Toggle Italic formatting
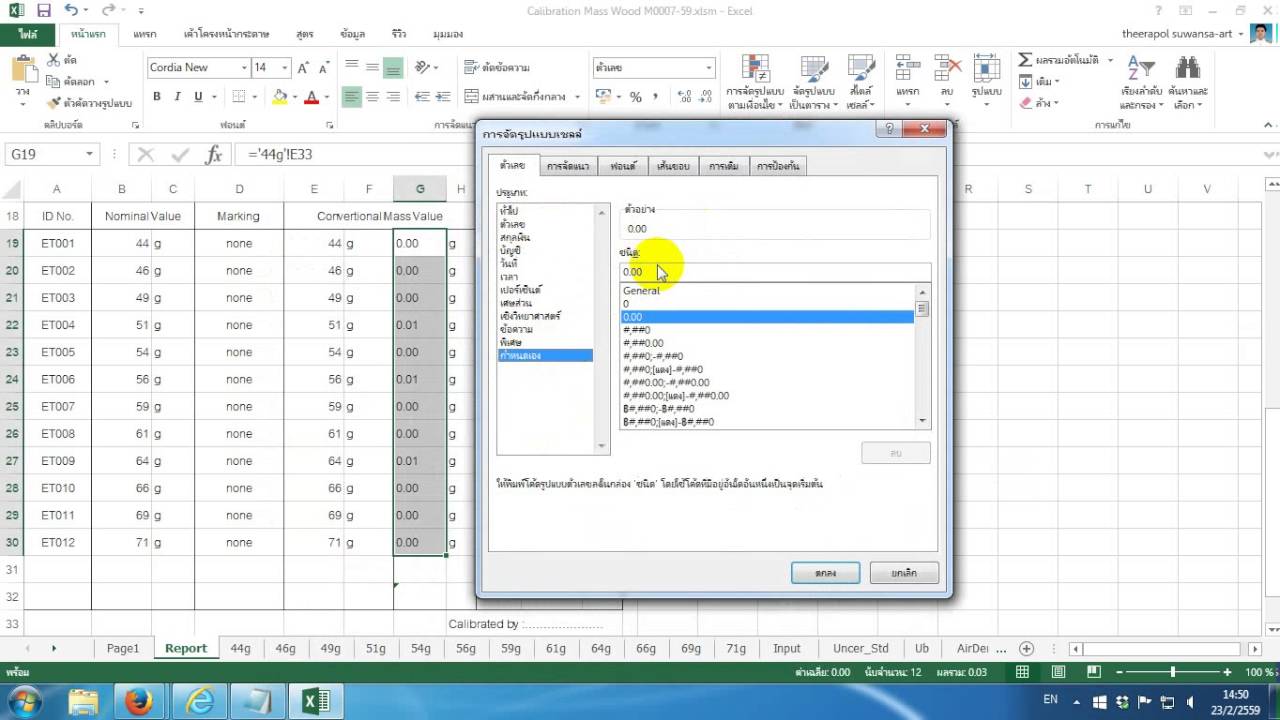Screen dimensions: 1280x720 click(x=178, y=97)
